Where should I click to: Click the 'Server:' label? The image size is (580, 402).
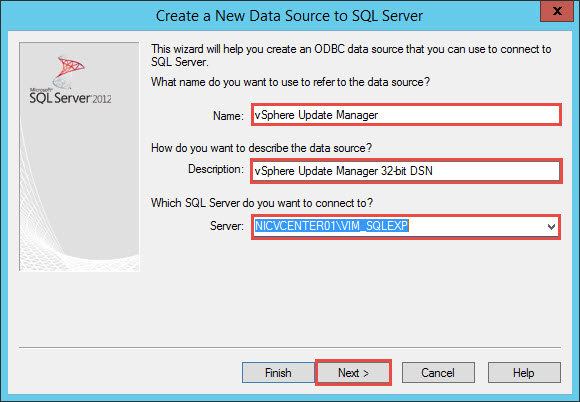227,226
